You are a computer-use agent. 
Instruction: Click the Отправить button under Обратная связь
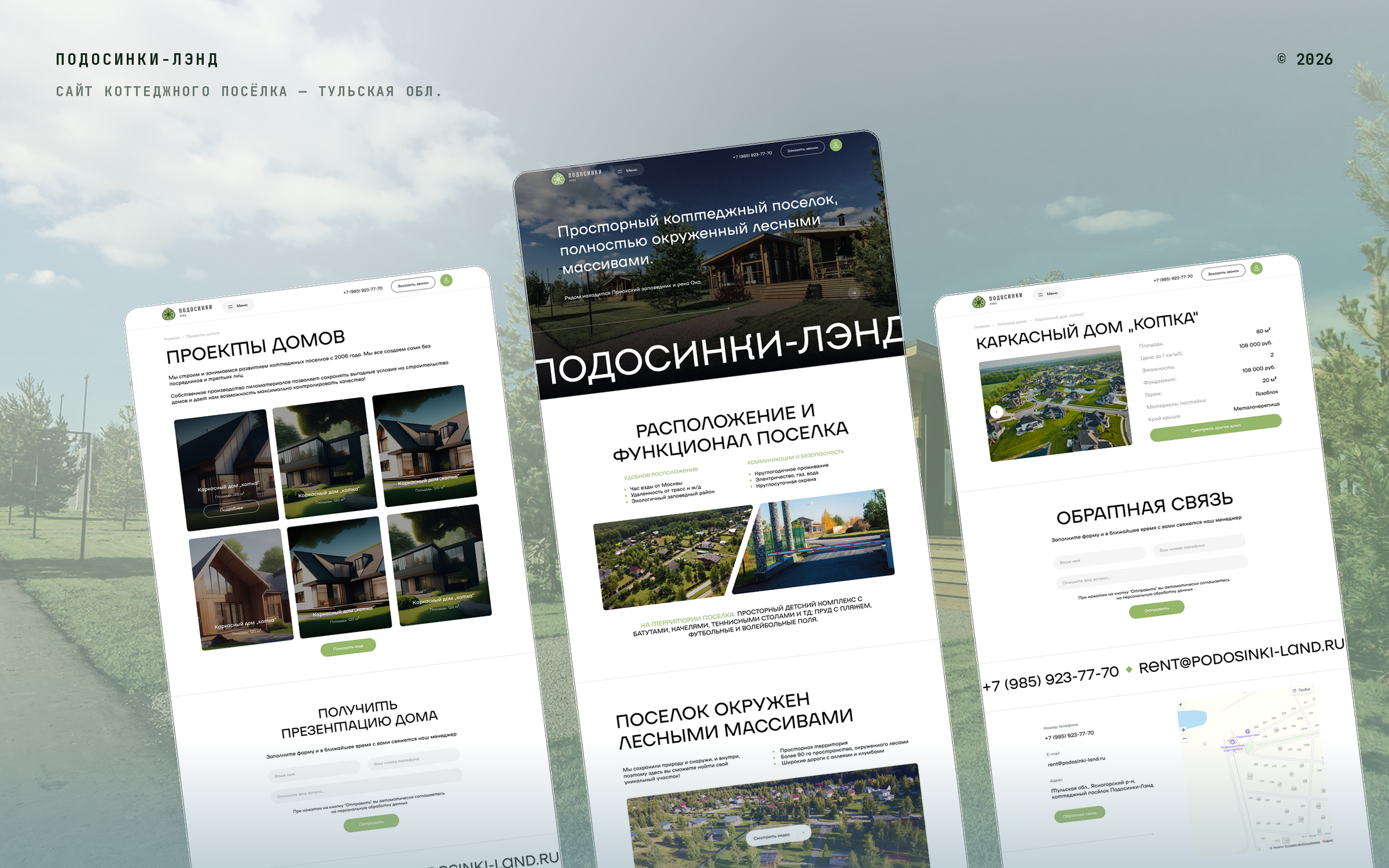coord(1156,609)
